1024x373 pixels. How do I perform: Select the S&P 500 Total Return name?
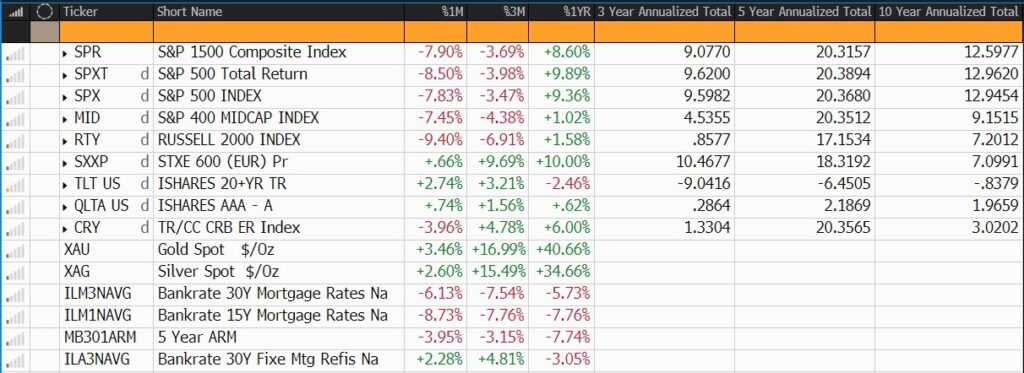[x=232, y=74]
